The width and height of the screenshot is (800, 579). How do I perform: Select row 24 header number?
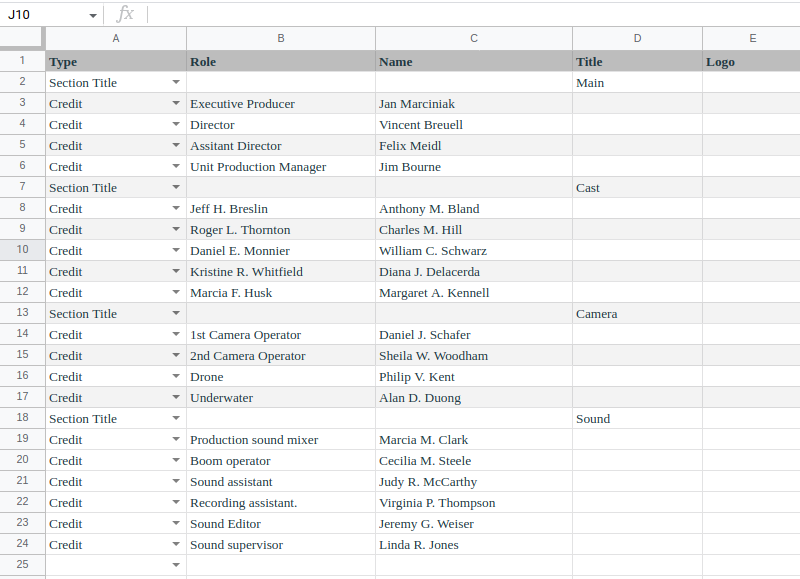tap(22, 543)
